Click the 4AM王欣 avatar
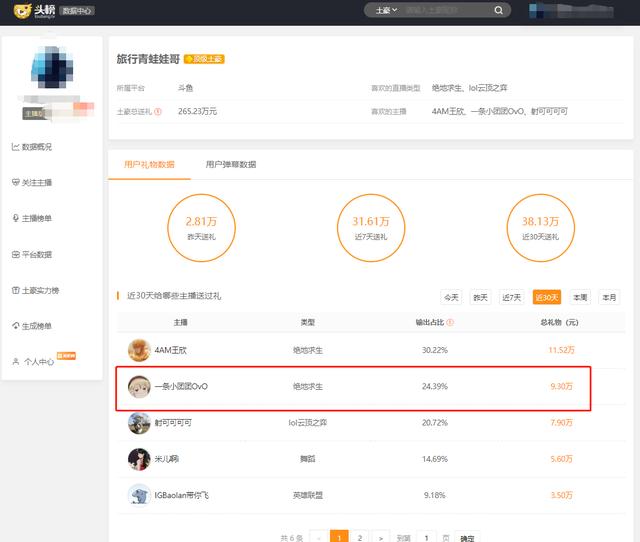The width and height of the screenshot is (640, 542). [x=139, y=350]
